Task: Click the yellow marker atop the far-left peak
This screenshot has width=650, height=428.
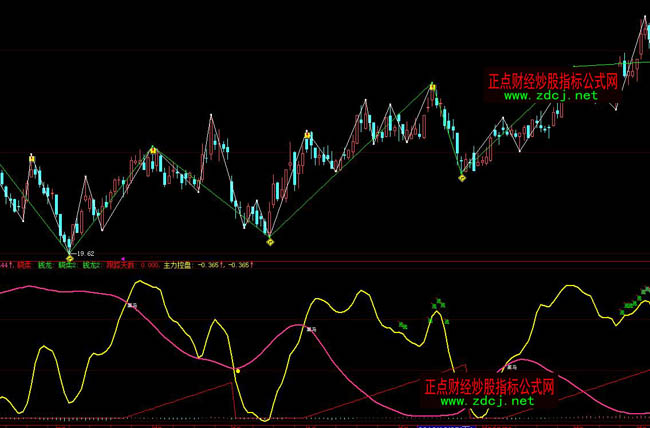Action: pyautogui.click(x=32, y=158)
